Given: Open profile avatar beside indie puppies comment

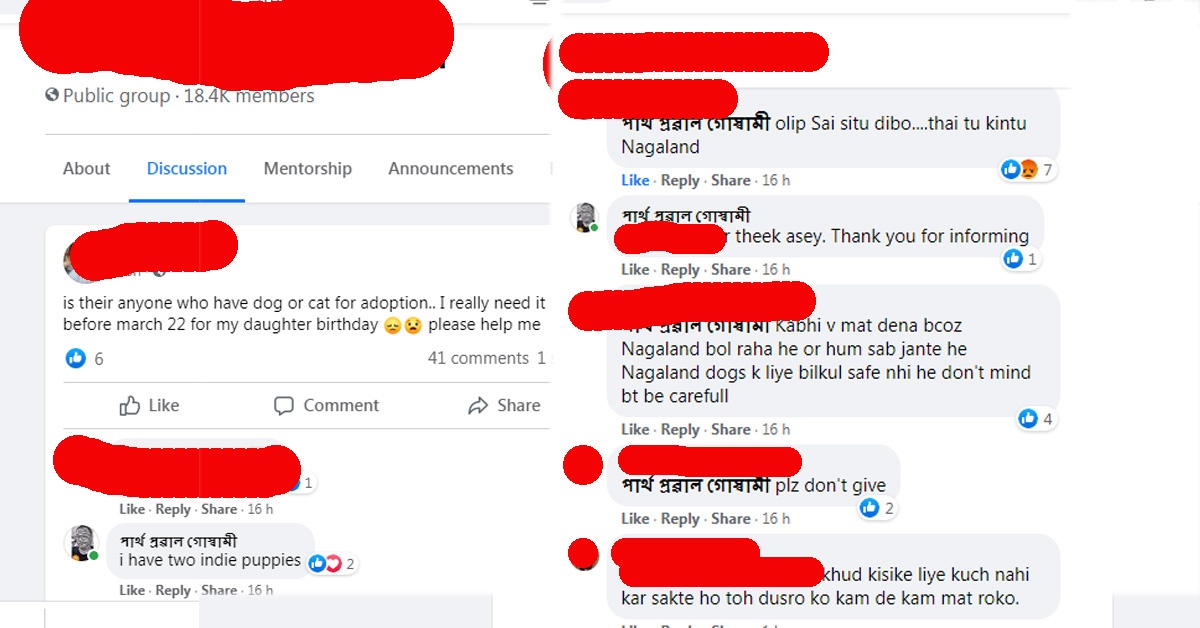Looking at the screenshot, I should [80, 543].
